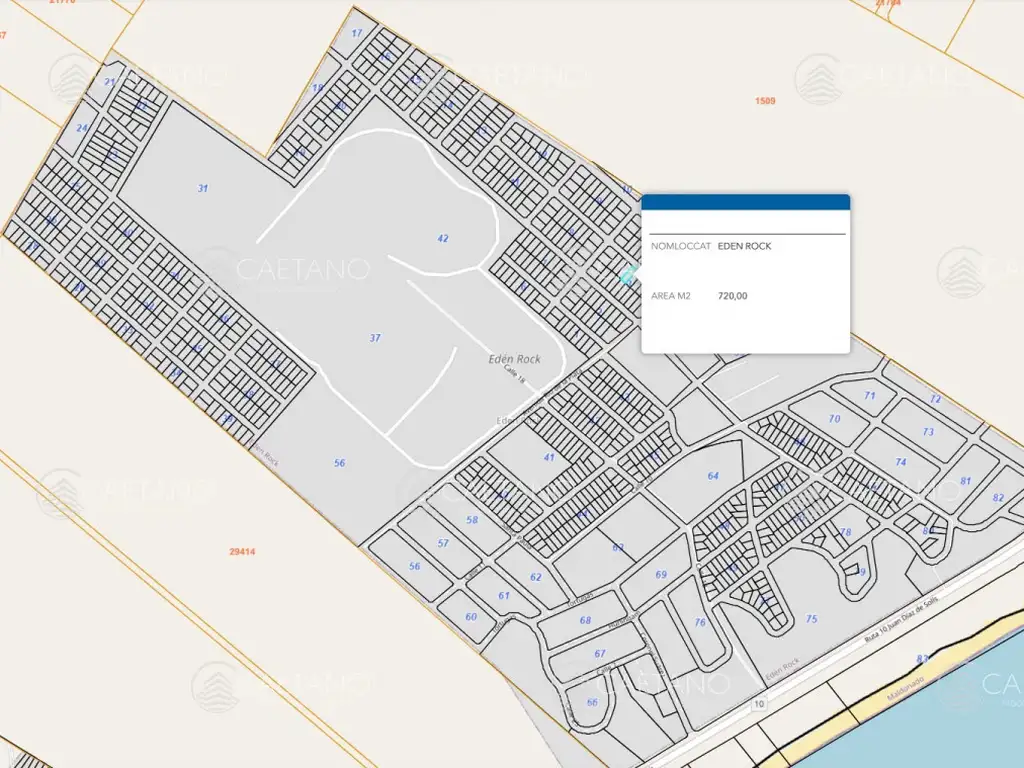Image resolution: width=1024 pixels, height=768 pixels.
Task: Click the rural parcel labeled 29414
Action: pyautogui.click(x=243, y=551)
